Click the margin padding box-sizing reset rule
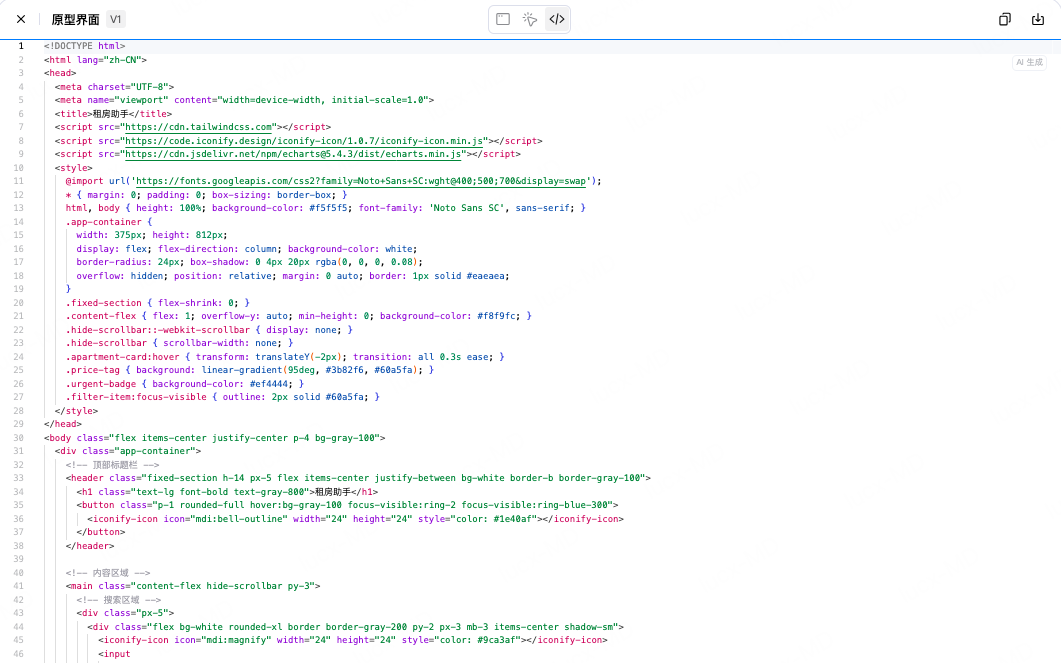 click(206, 195)
